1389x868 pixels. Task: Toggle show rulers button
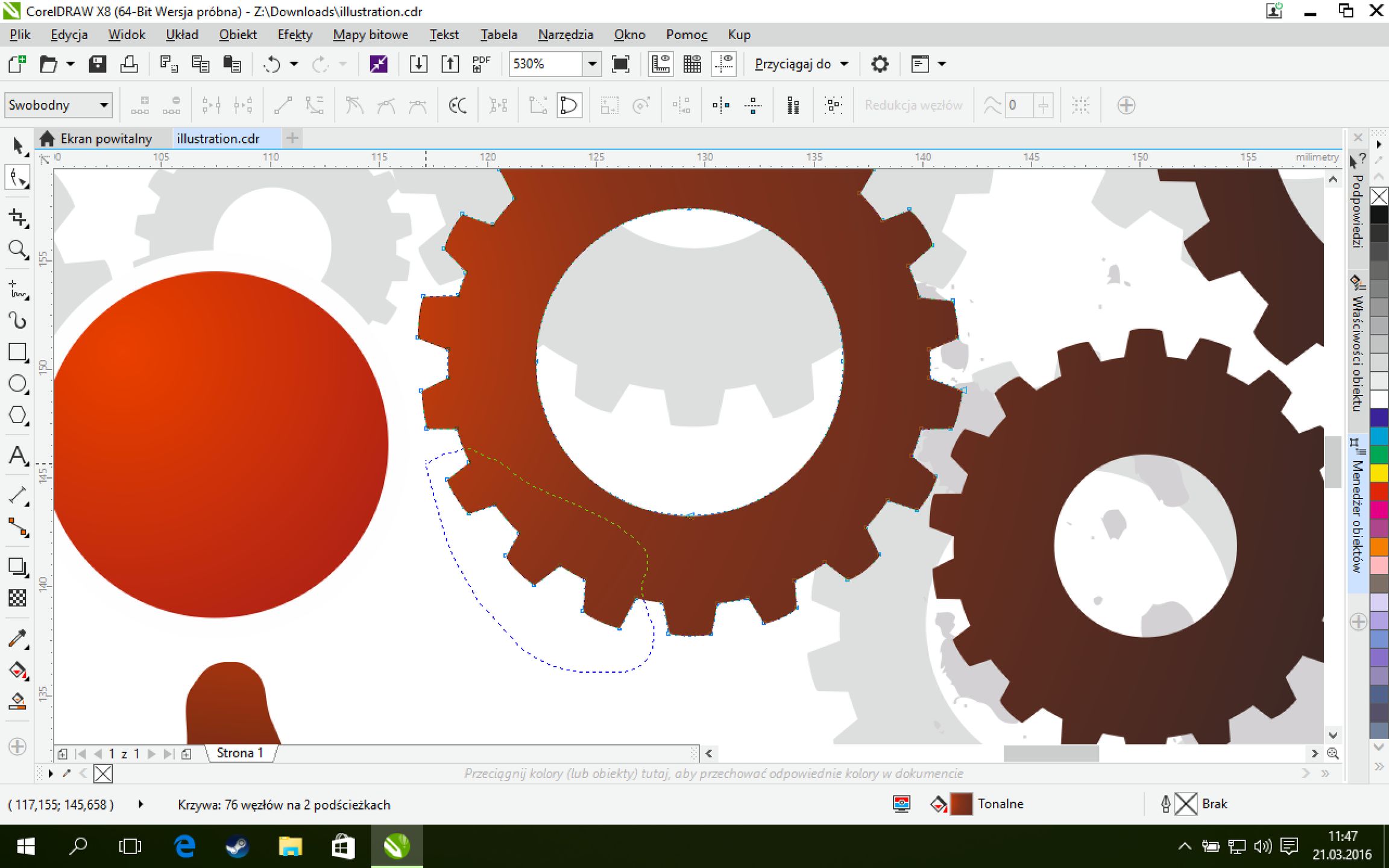coord(661,64)
